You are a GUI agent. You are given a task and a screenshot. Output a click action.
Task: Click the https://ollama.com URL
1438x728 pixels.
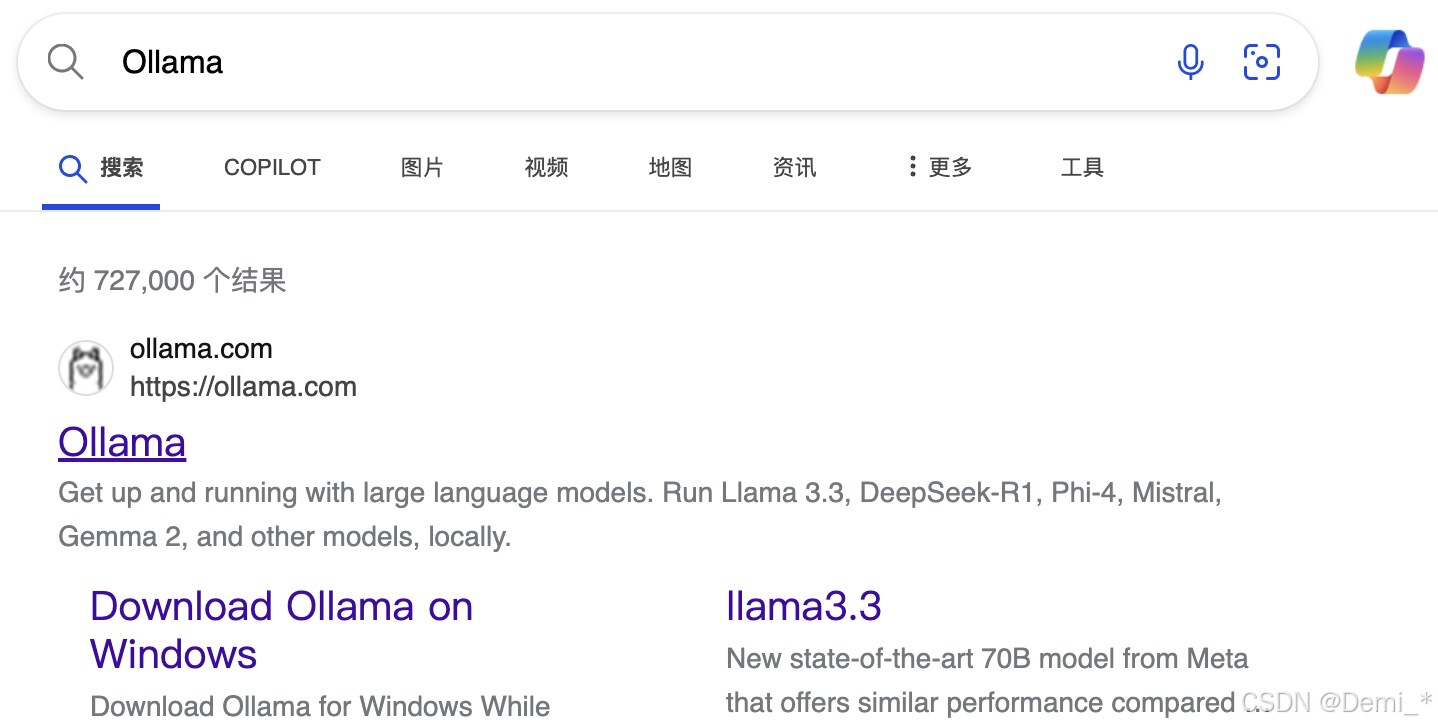(243, 387)
